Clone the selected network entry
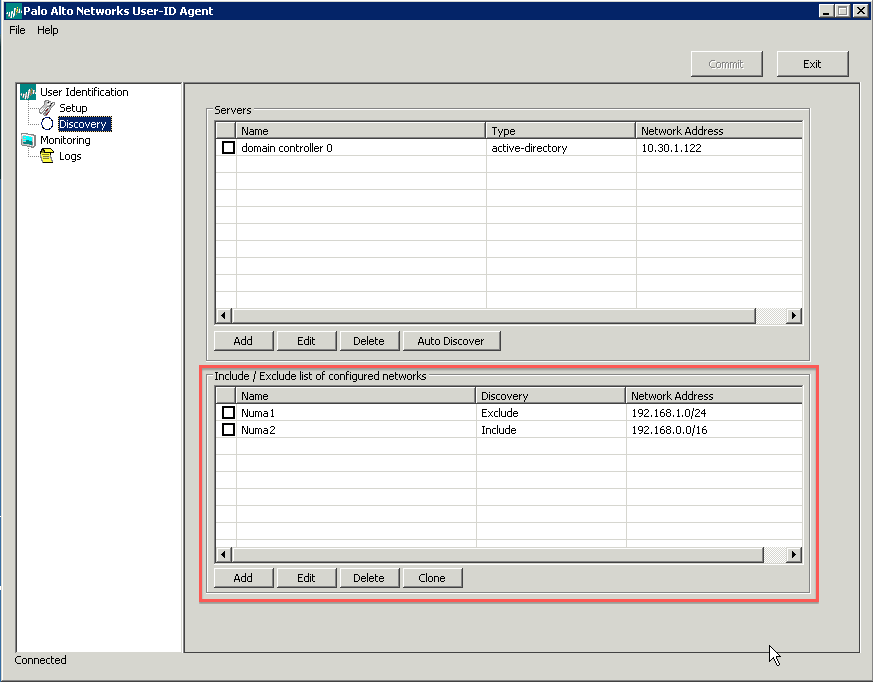The image size is (873, 682). [x=432, y=577]
